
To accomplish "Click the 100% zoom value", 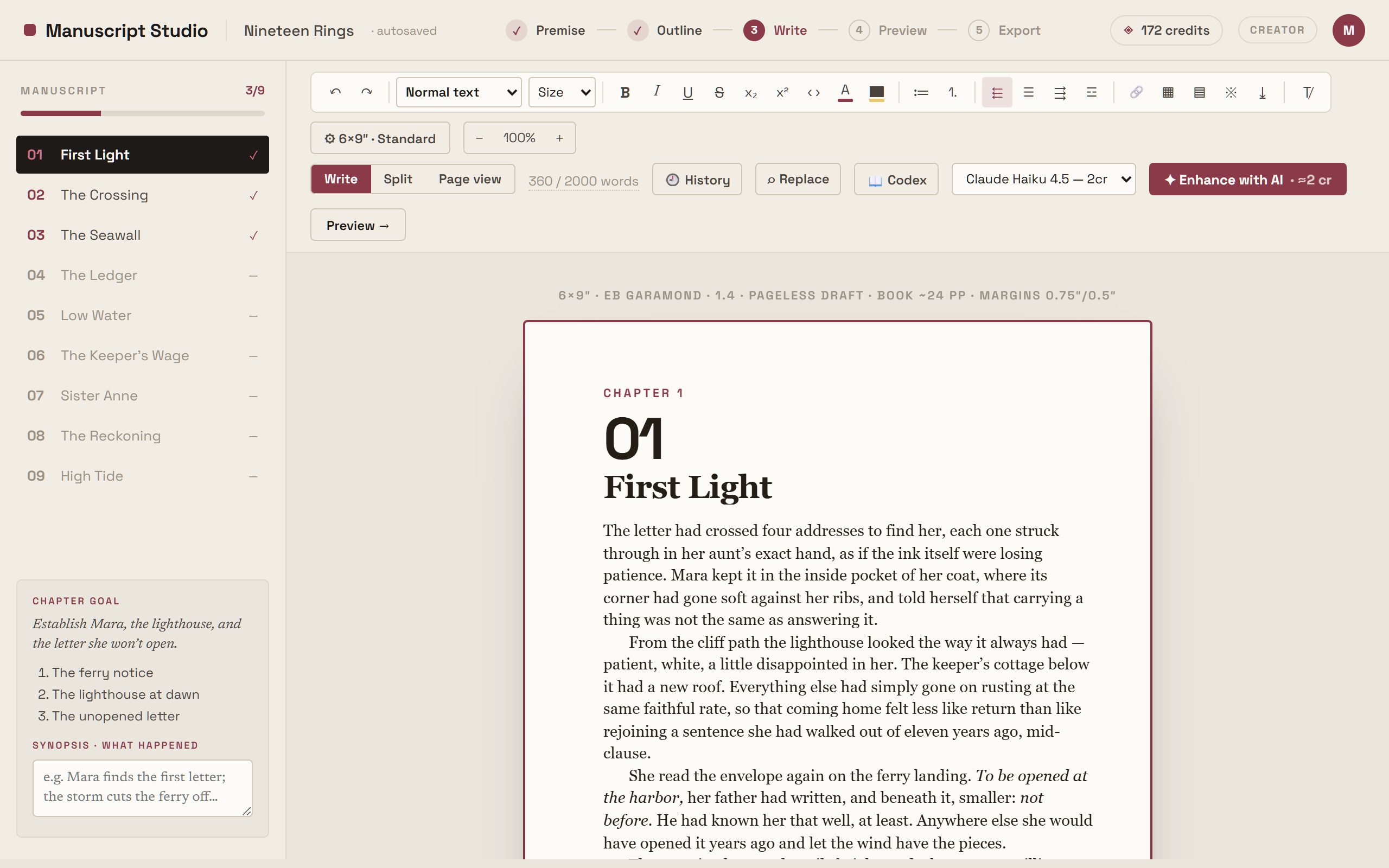I will [519, 138].
